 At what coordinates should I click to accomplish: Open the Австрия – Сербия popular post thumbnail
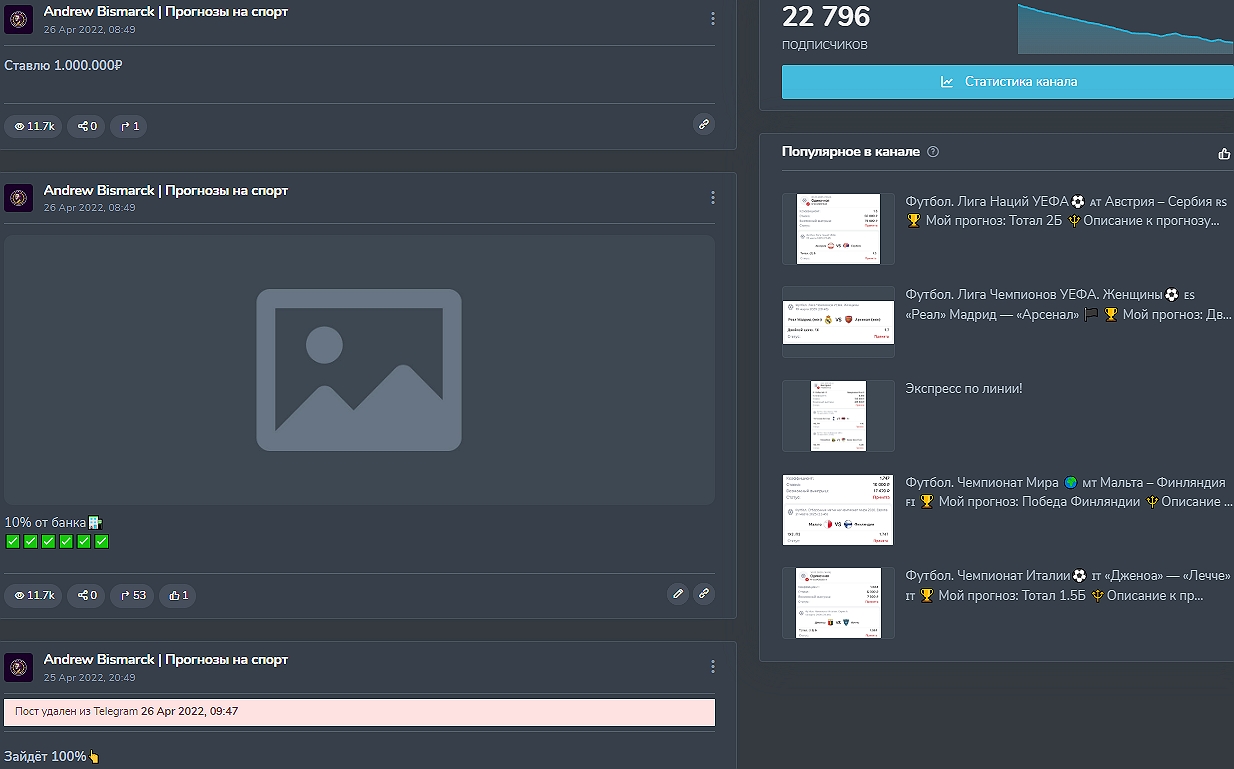838,229
